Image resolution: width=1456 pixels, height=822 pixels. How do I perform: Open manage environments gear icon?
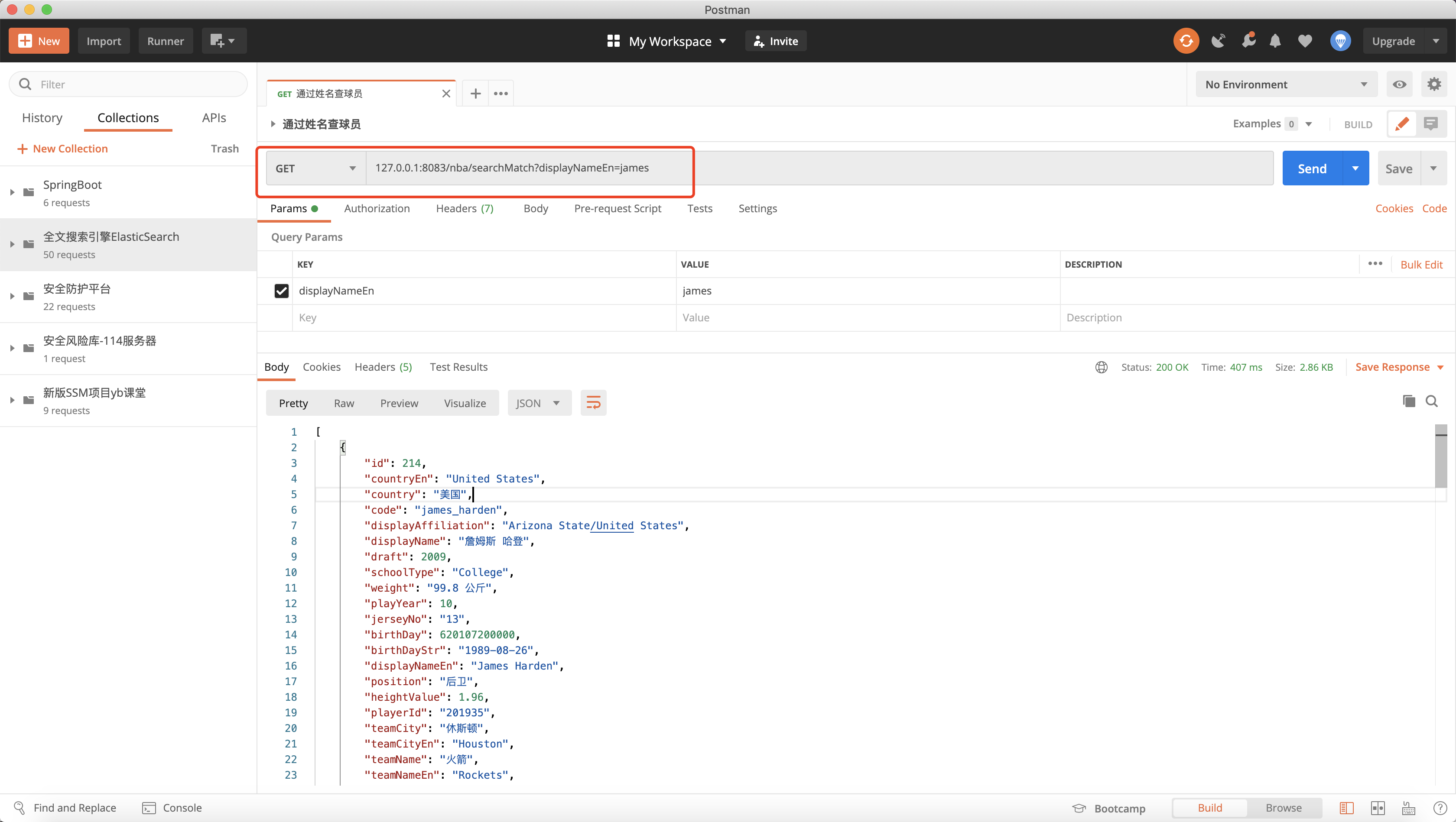[x=1434, y=84]
